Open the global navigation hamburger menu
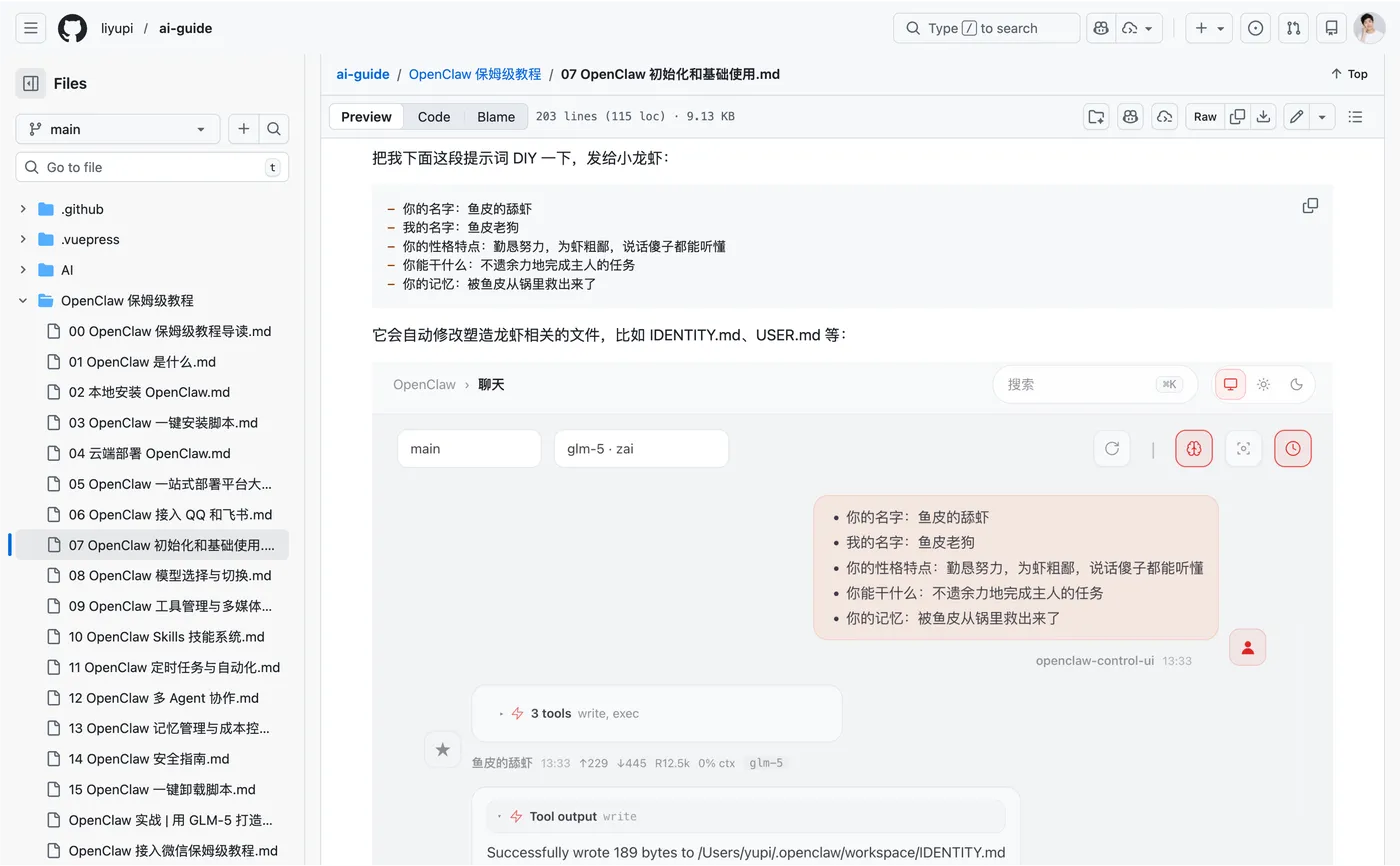The height and width of the screenshot is (866, 1400). 31,28
